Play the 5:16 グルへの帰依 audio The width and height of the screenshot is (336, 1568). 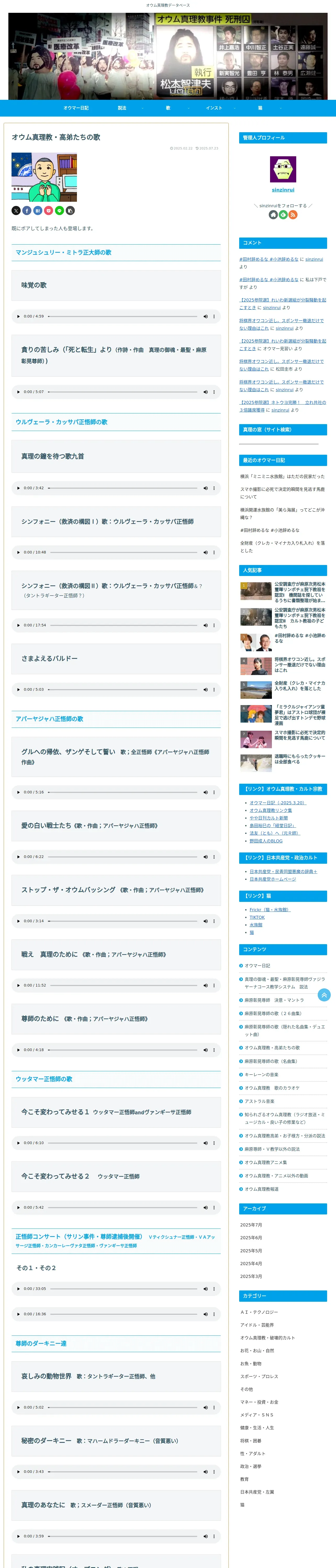click(x=18, y=793)
